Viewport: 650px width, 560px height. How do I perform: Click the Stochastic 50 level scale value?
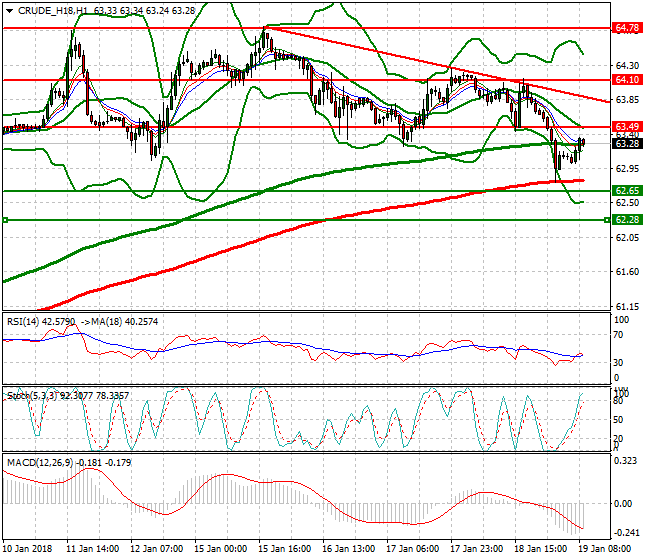tap(618, 420)
